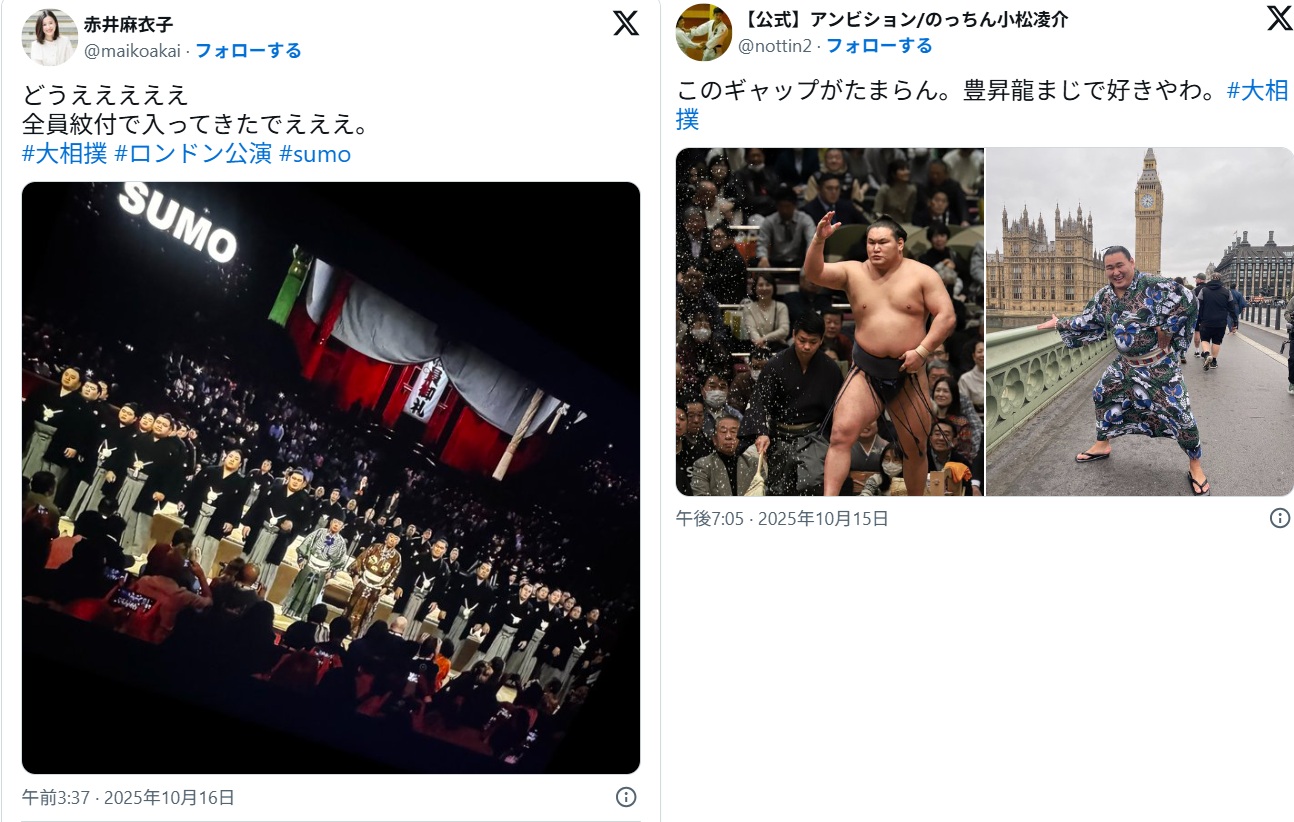Click the 午前3:37 · 2025年10月16日 timestamp
This screenshot has height=822, width=1294.
click(128, 797)
